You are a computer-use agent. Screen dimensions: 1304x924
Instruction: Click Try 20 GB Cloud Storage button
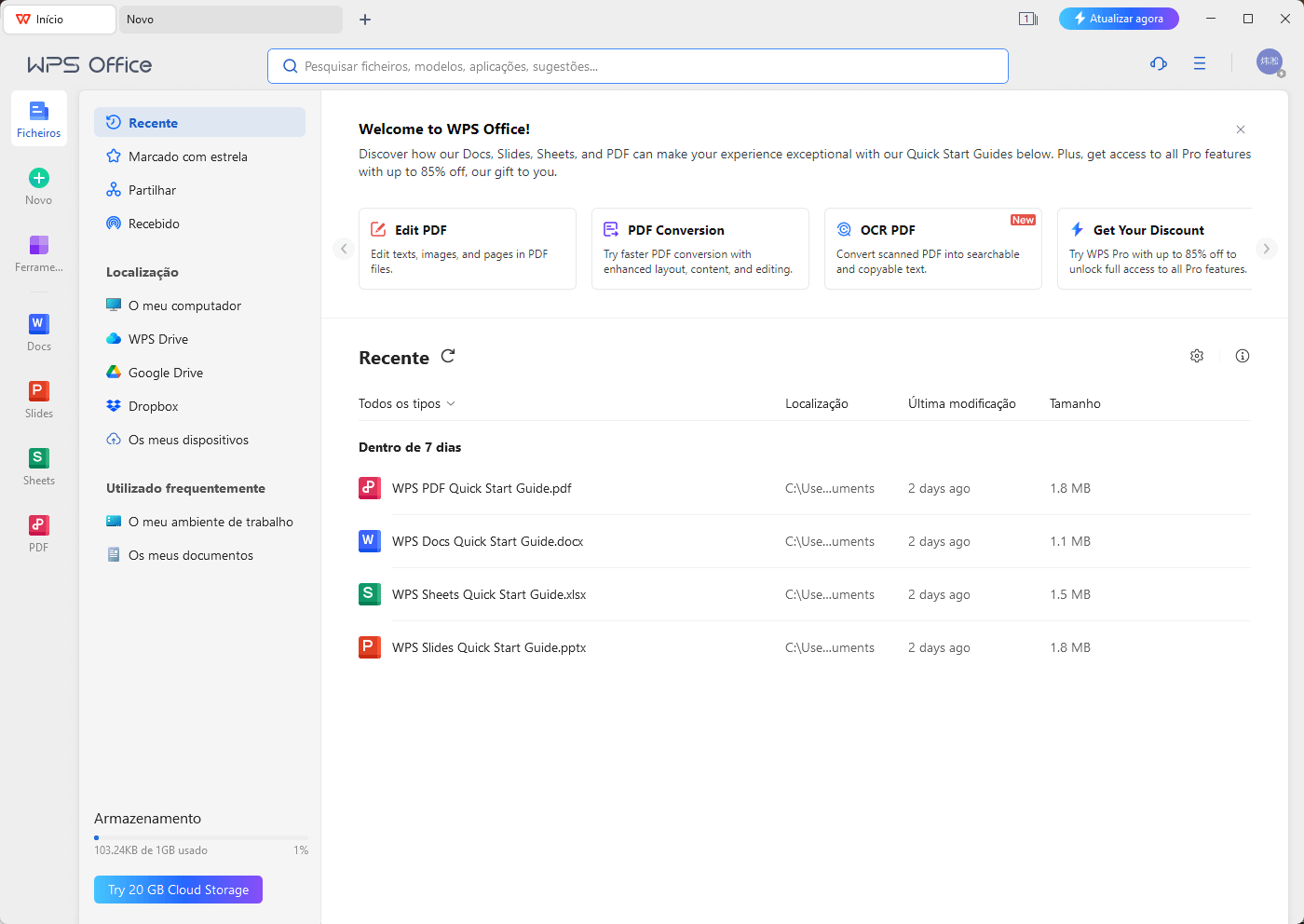click(178, 890)
